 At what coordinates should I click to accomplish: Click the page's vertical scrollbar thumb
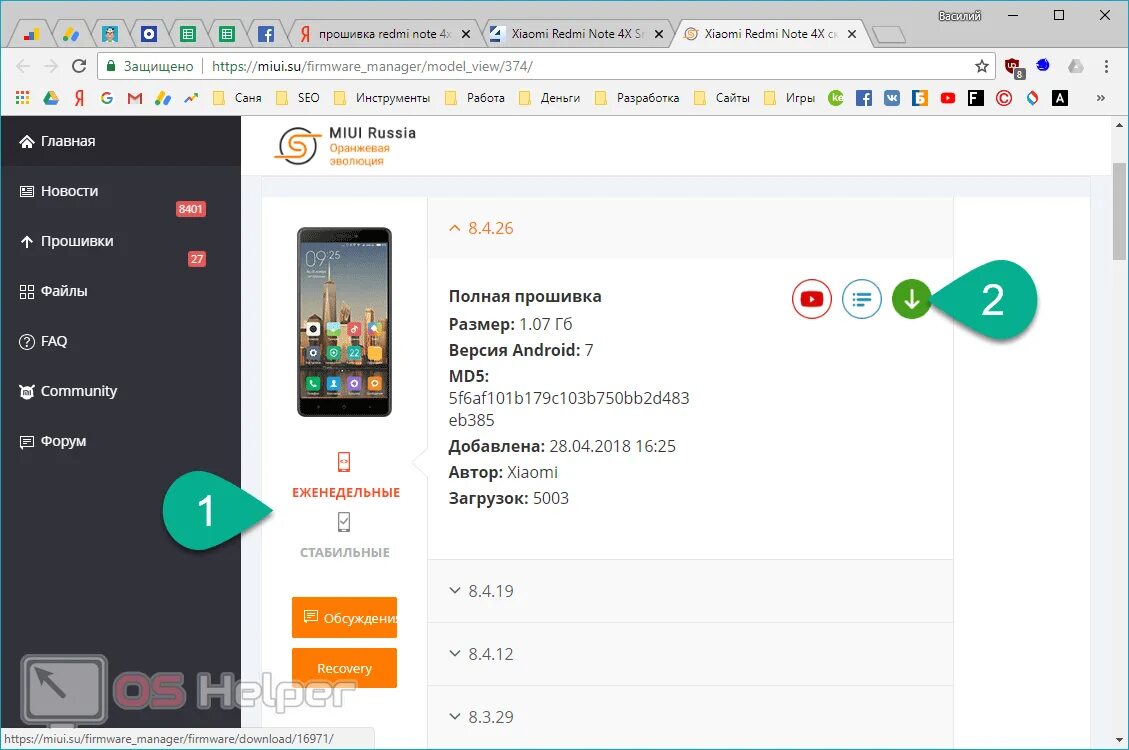[x=1119, y=211]
